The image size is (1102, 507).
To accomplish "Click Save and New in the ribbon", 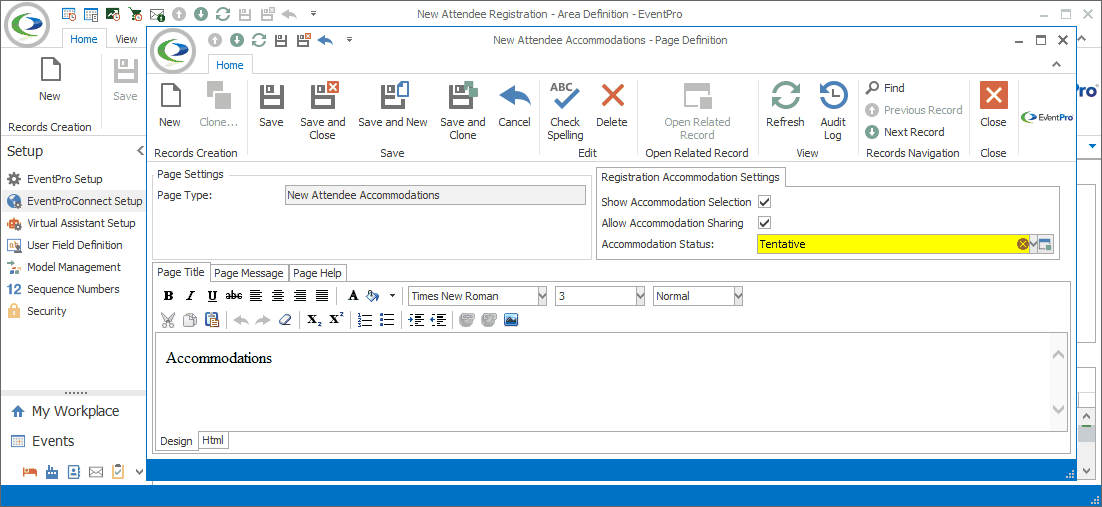I will tap(393, 105).
